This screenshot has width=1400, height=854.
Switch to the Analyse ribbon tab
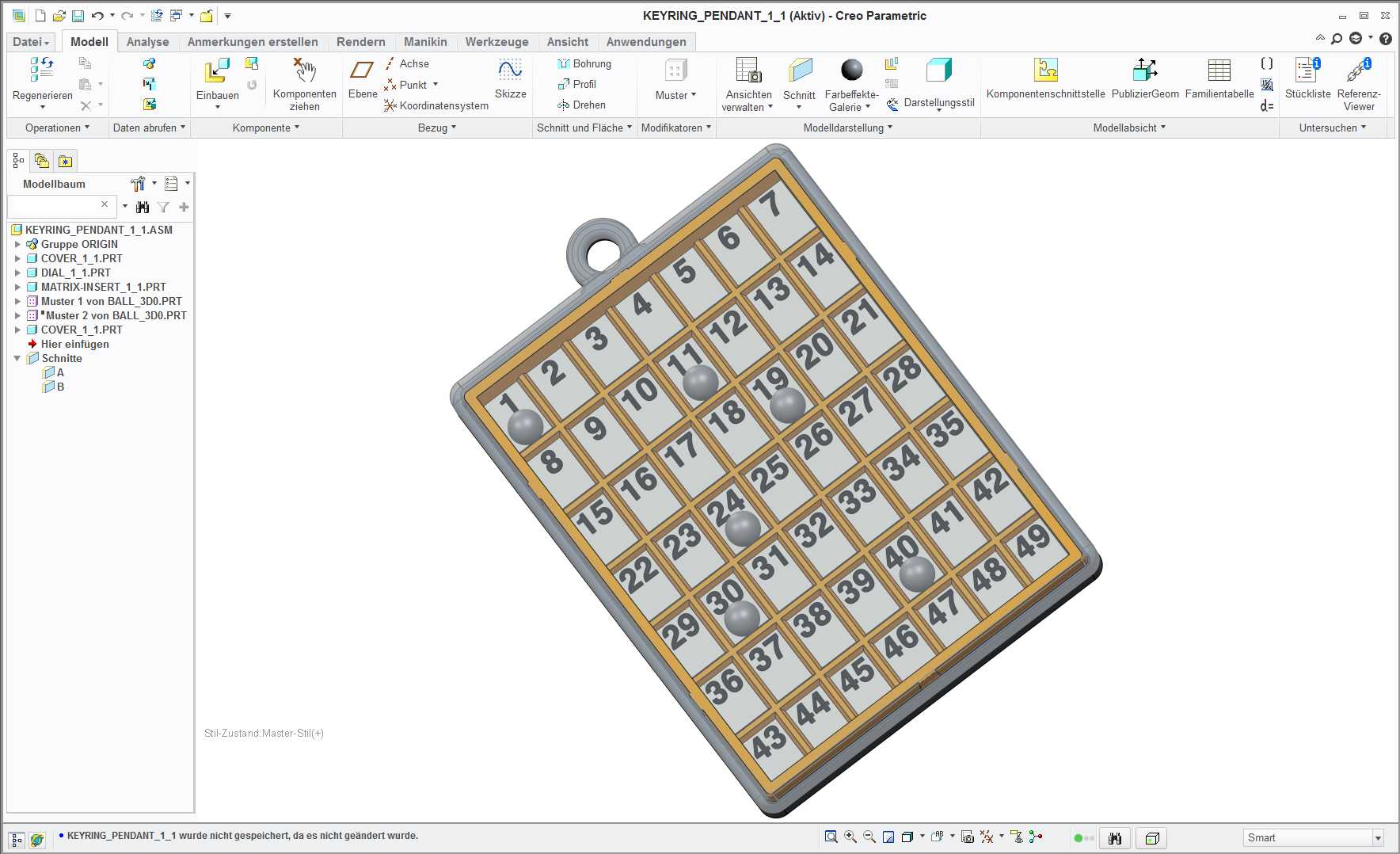tap(147, 42)
